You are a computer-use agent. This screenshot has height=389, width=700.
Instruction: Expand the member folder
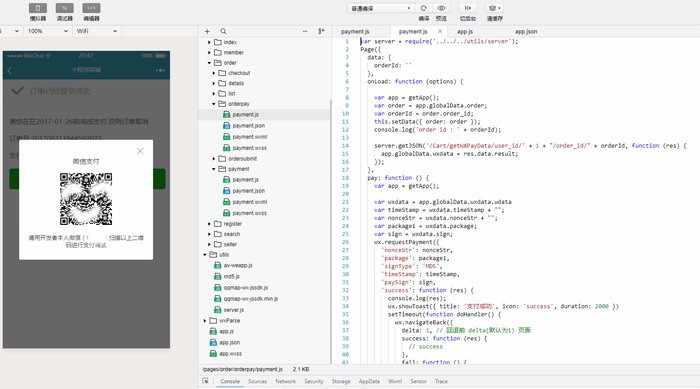coord(209,52)
